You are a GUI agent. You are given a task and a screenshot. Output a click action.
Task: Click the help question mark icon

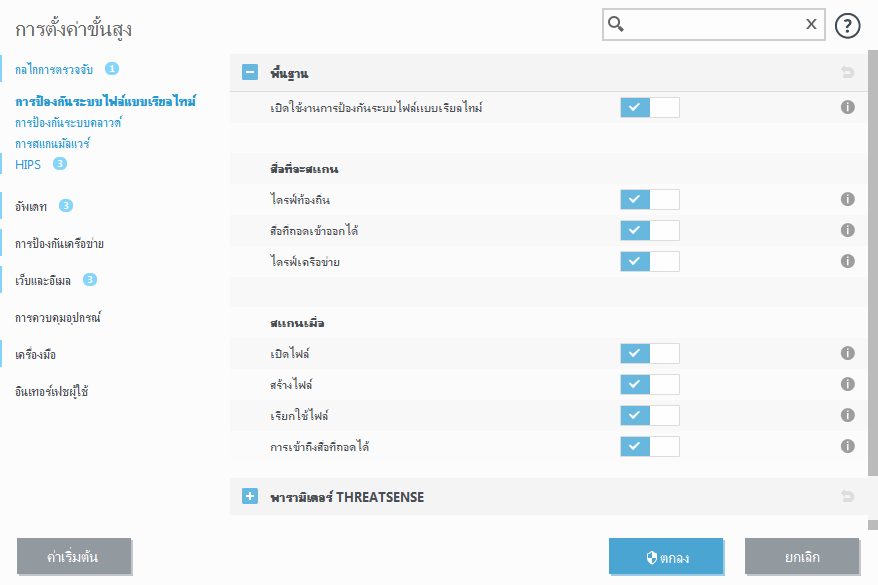(x=848, y=25)
